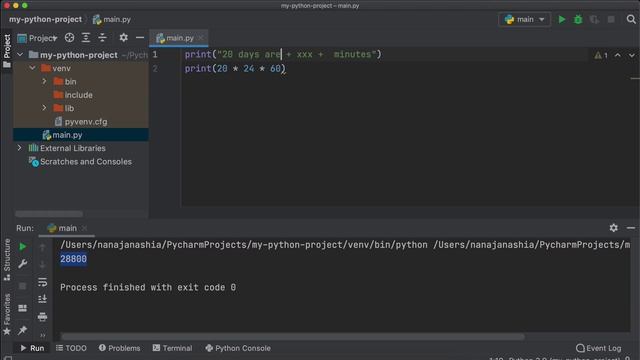Screen dimensions: 640x360
Task: Open Project panel settings gear
Action: [x=123, y=38]
